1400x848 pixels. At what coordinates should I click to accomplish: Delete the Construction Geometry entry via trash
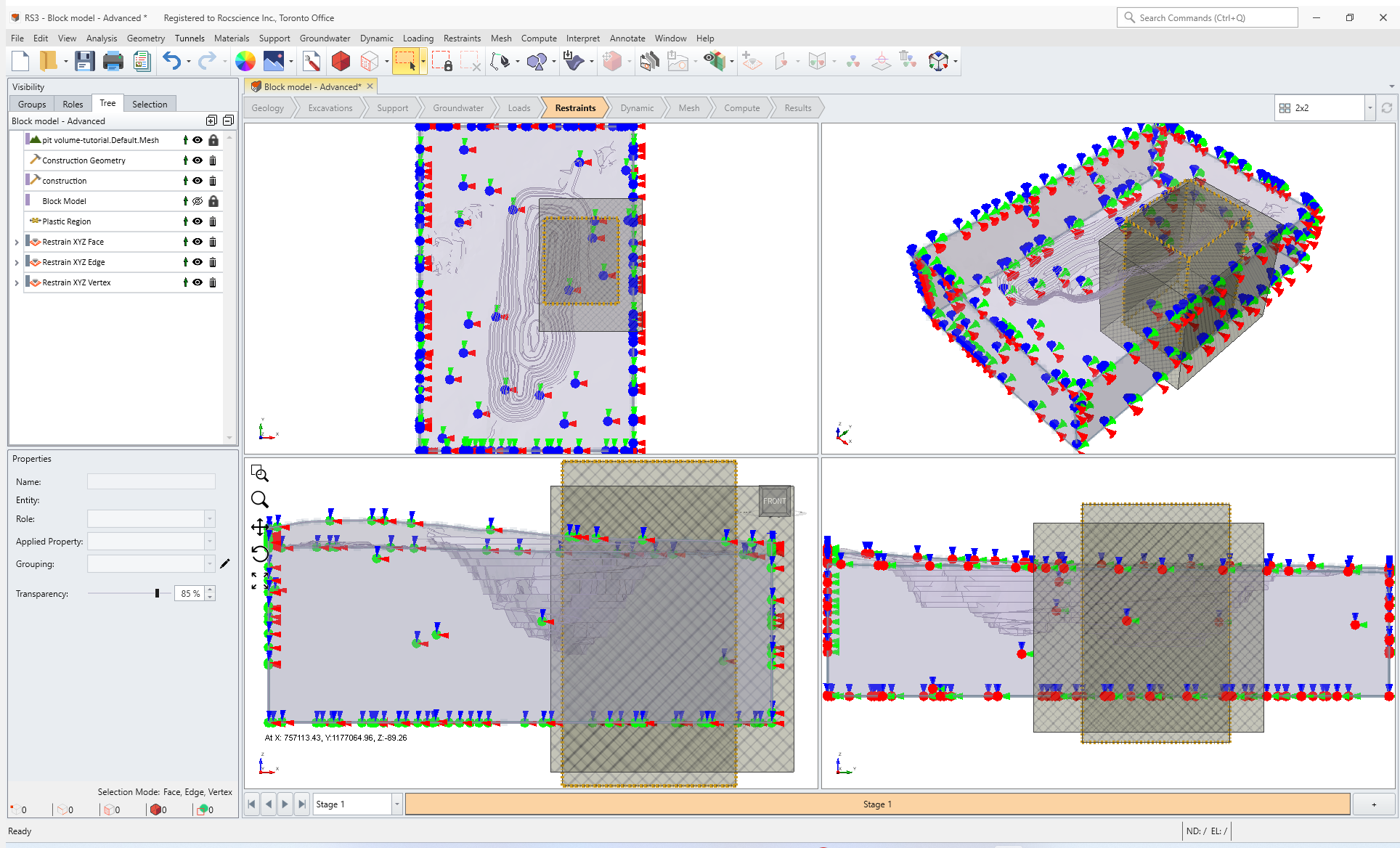pyautogui.click(x=213, y=160)
